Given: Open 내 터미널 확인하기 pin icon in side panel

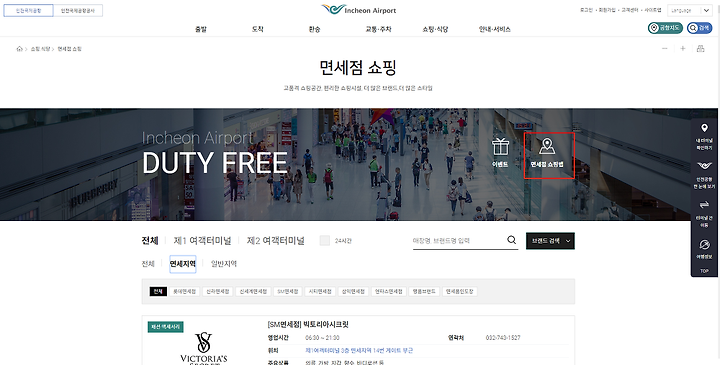Looking at the screenshot, I should [x=704, y=128].
